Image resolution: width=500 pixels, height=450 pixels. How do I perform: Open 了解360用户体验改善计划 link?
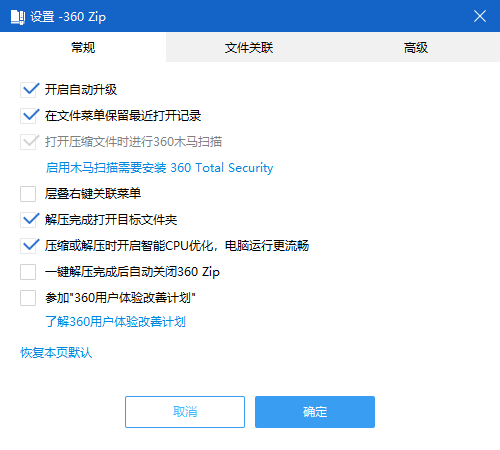[115, 322]
